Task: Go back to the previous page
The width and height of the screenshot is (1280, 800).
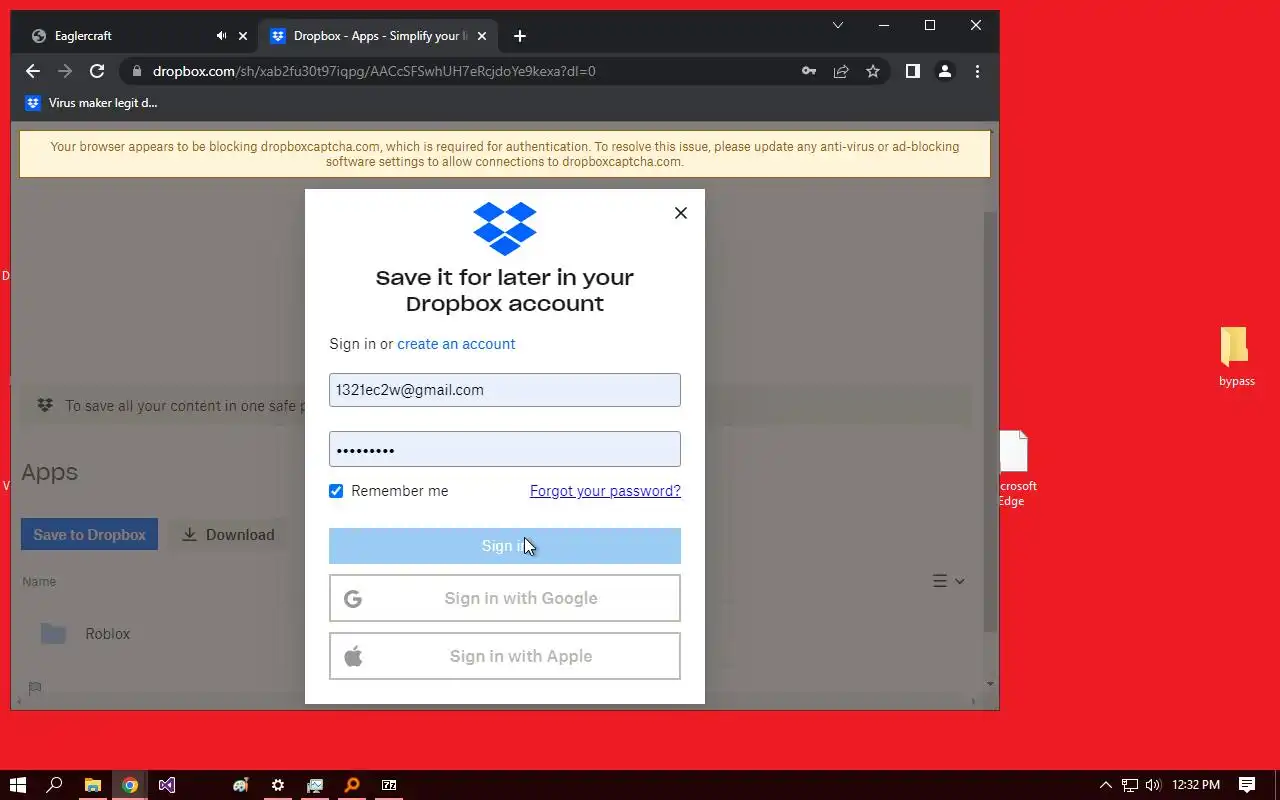Action: tap(33, 71)
